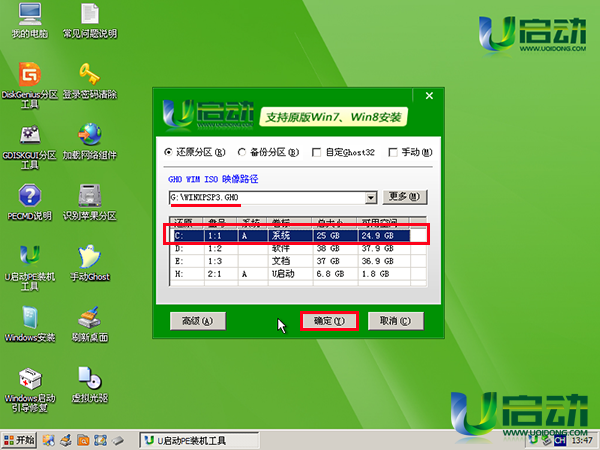Open the 登录密码清除 key icon
600x450 pixels.
click(89, 76)
